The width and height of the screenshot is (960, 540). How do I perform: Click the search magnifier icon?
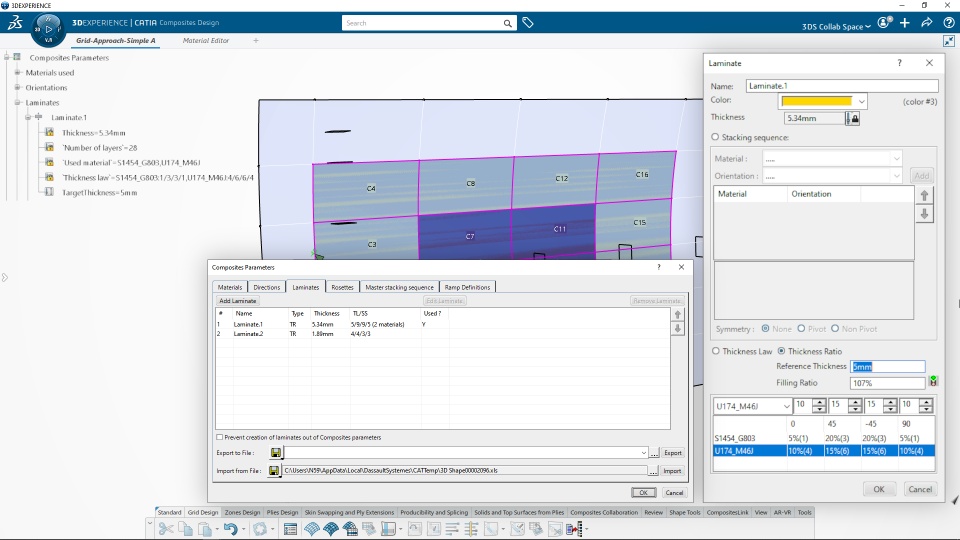click(508, 23)
